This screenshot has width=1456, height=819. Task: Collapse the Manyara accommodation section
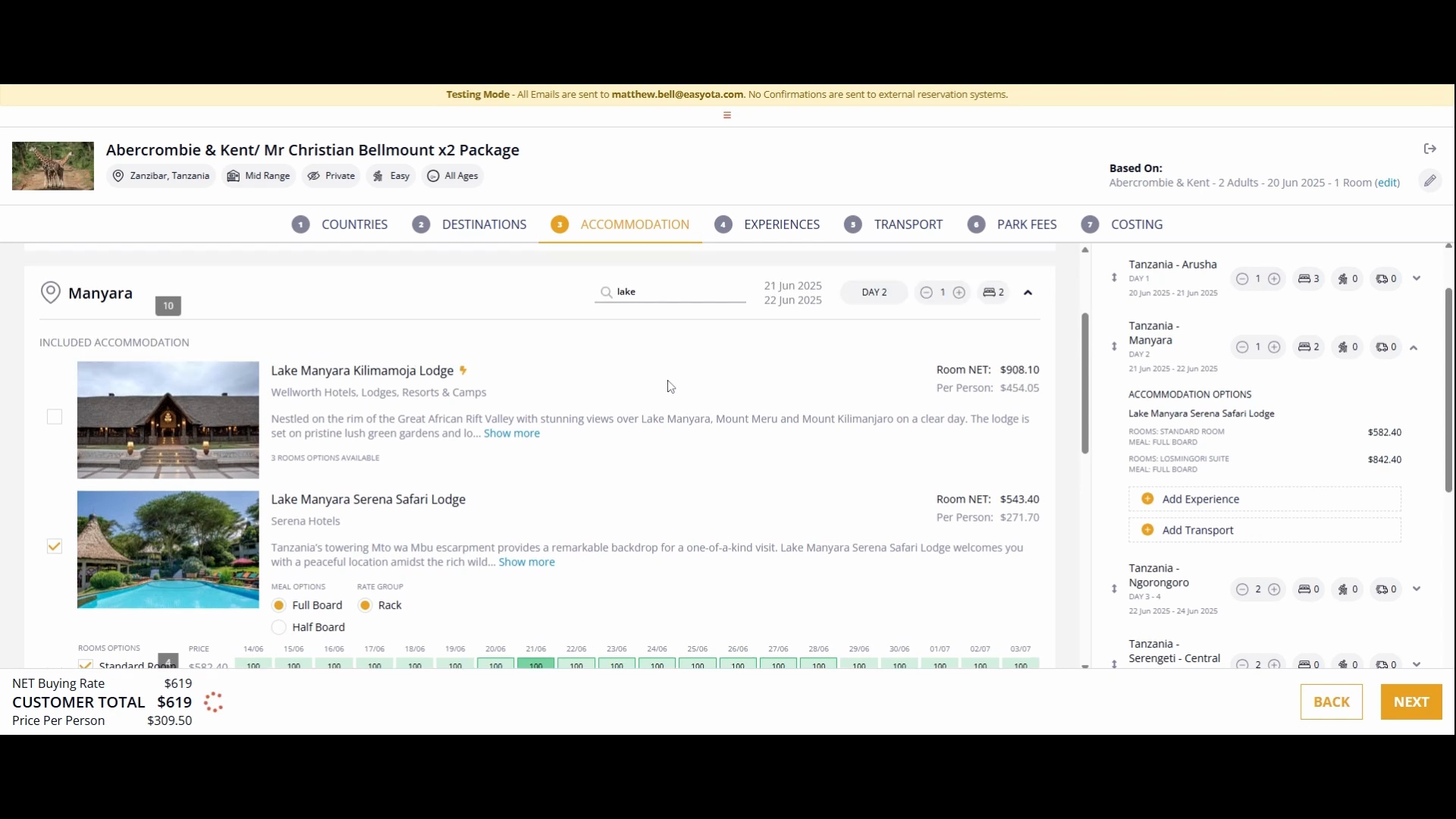click(x=1028, y=293)
